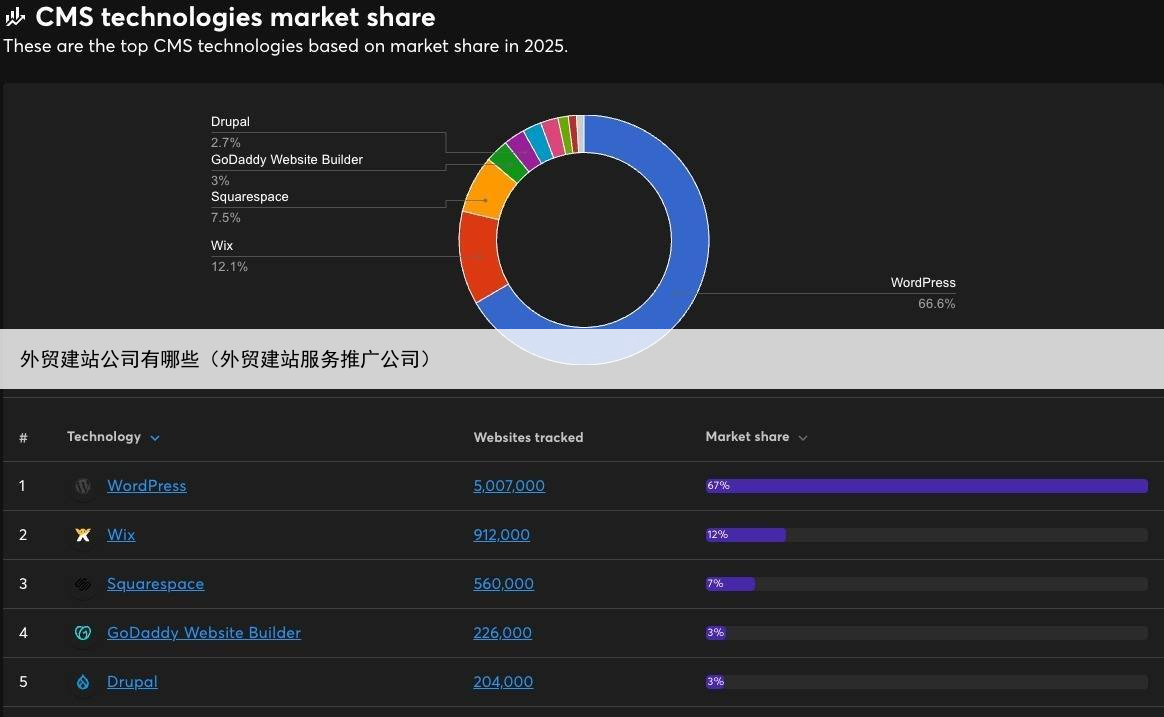Click the chart icon beside the page title
This screenshot has width=1164, height=717.
click(x=16, y=17)
